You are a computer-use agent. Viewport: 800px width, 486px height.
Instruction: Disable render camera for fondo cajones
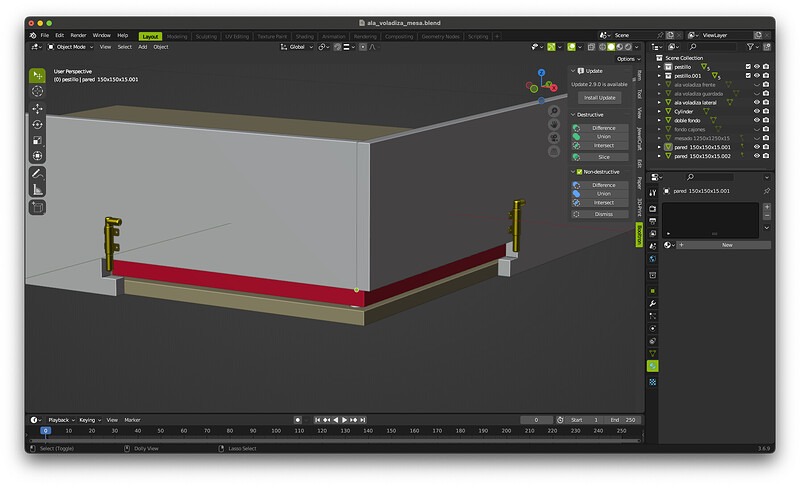766,129
